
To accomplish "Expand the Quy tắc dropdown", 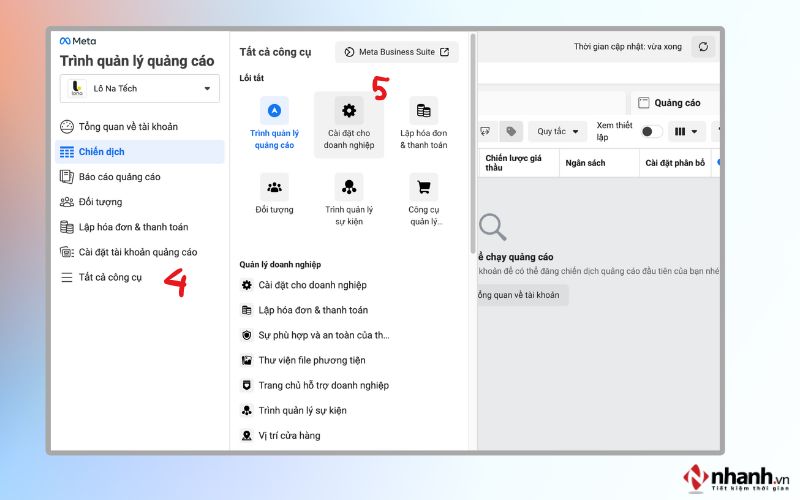I will [557, 132].
